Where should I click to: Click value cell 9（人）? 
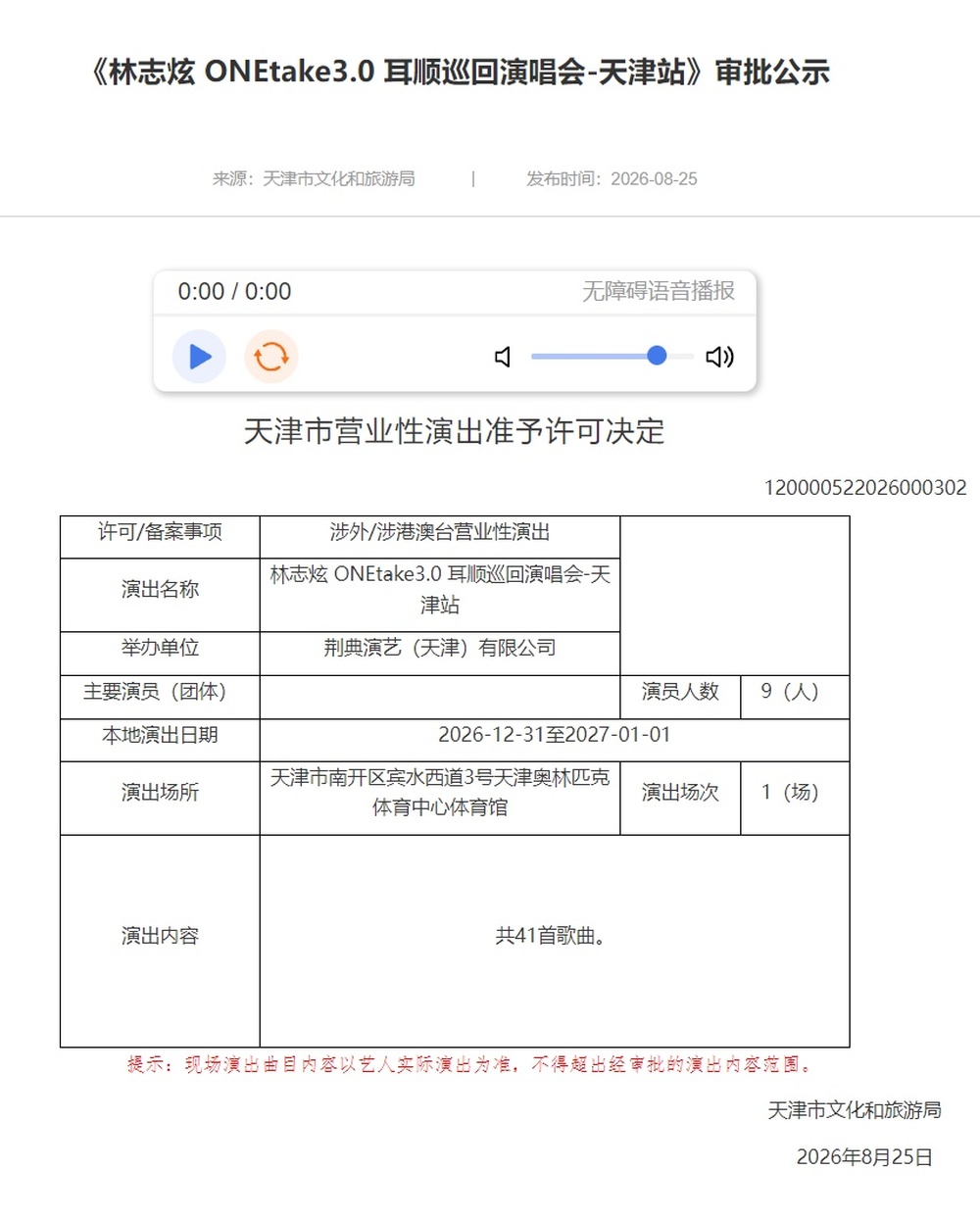pyautogui.click(x=795, y=697)
